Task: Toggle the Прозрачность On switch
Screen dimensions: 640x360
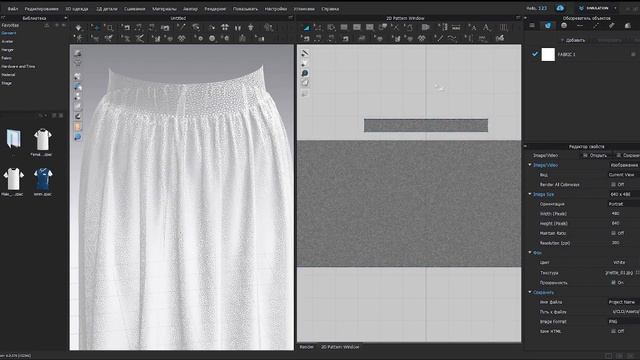Action: [x=614, y=282]
